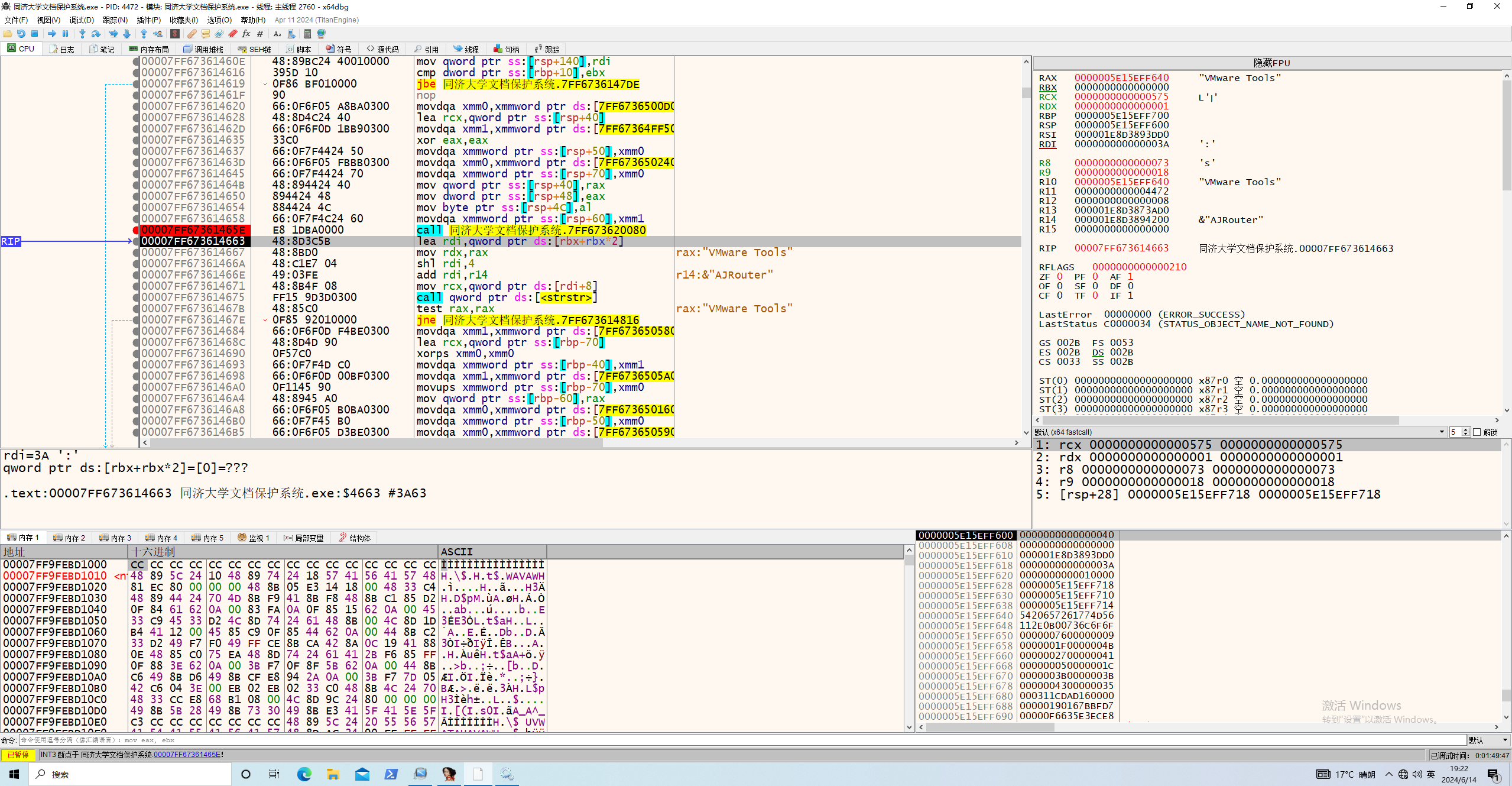
Task: Switch to the 符号 tab
Action: click(x=339, y=49)
